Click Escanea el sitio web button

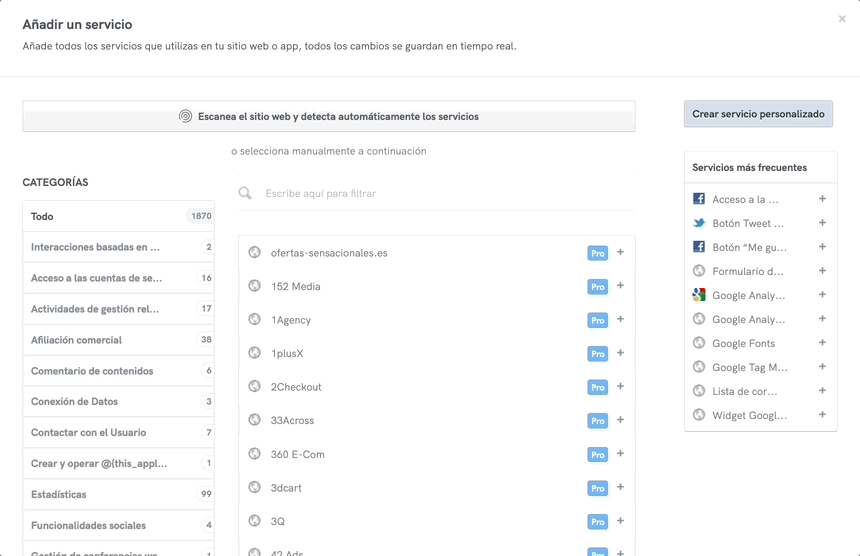[x=329, y=116]
